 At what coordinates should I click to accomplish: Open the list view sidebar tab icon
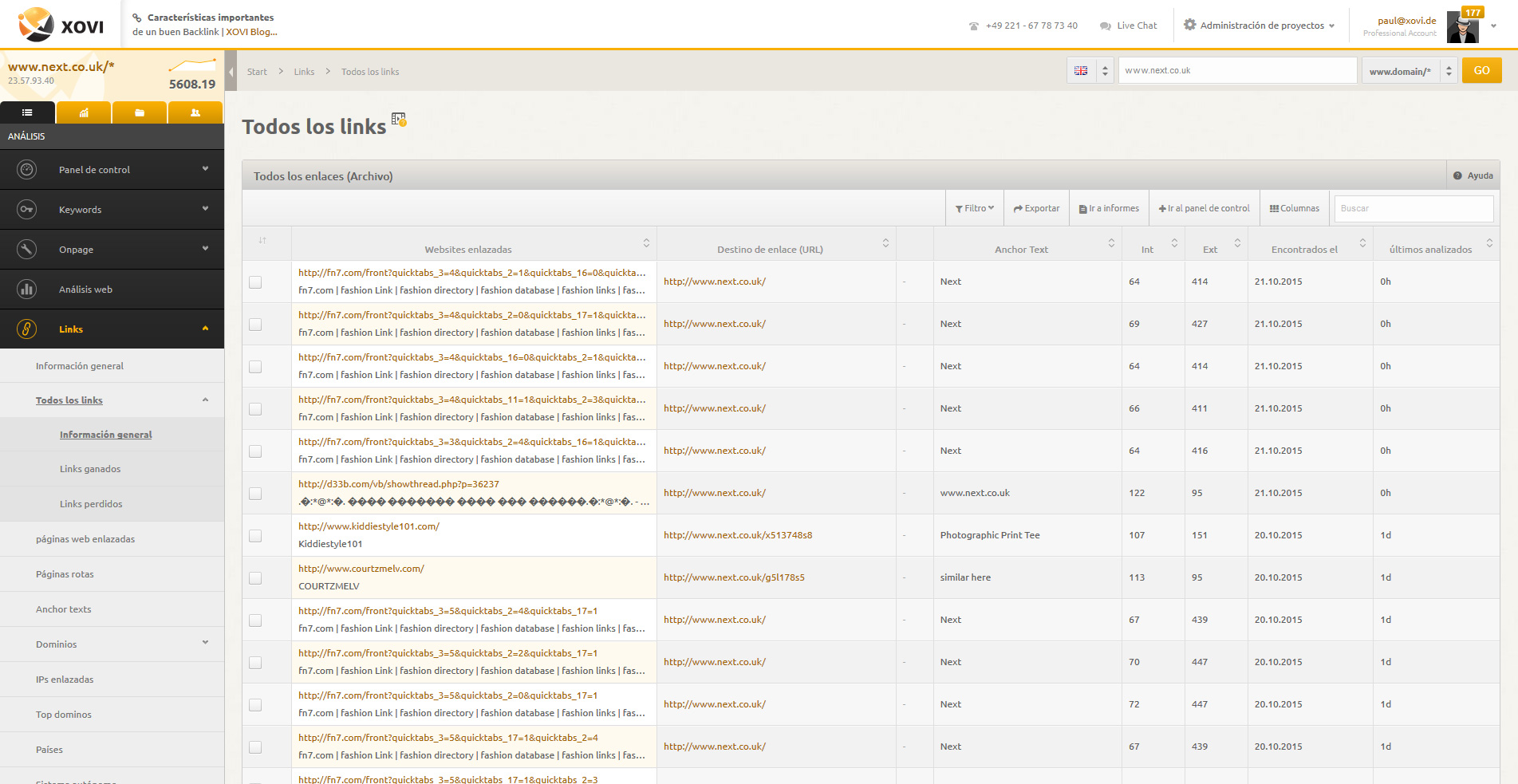[27, 113]
